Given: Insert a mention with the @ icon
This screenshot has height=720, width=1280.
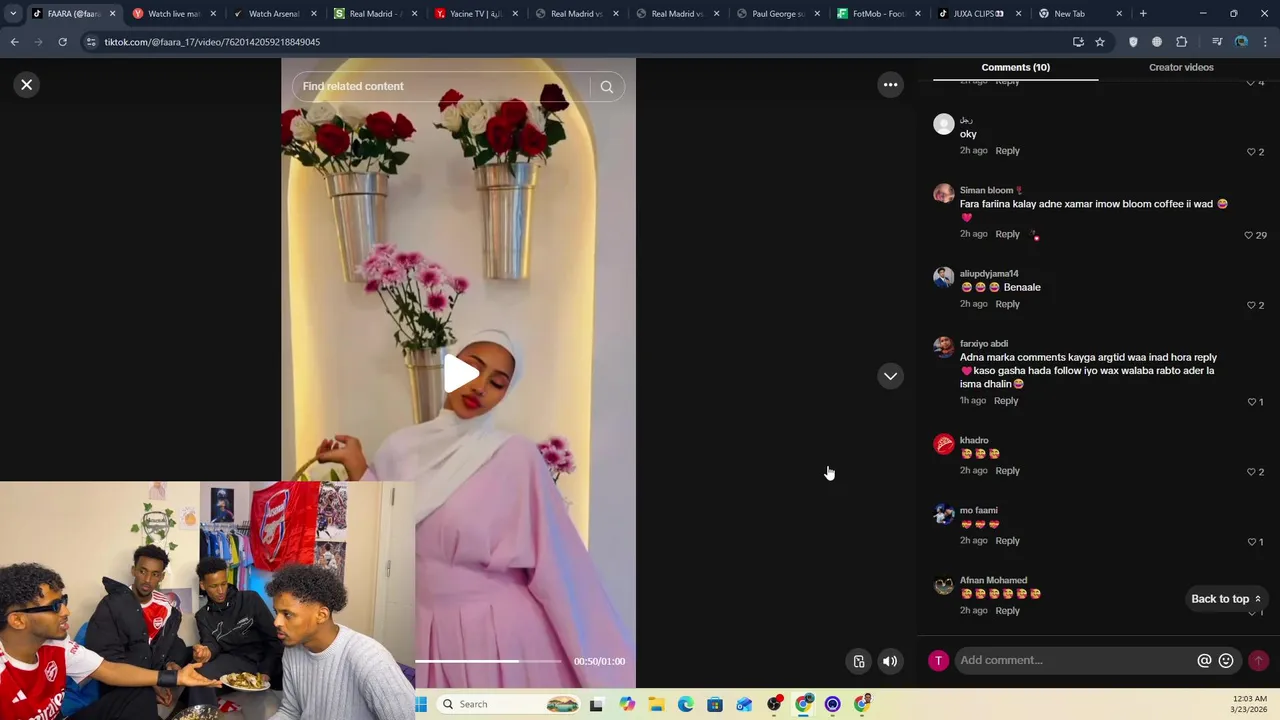Looking at the screenshot, I should pyautogui.click(x=1204, y=661).
